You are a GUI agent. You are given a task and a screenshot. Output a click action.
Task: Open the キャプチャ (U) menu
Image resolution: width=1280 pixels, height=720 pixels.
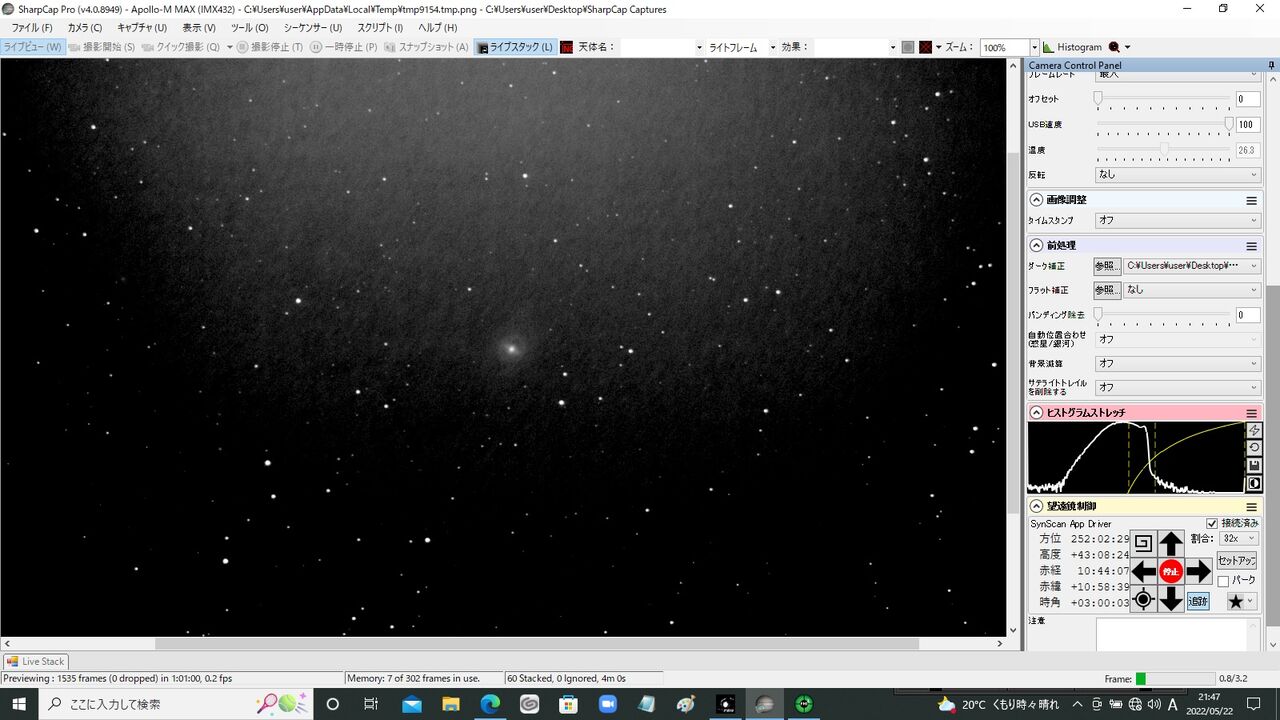(142, 28)
